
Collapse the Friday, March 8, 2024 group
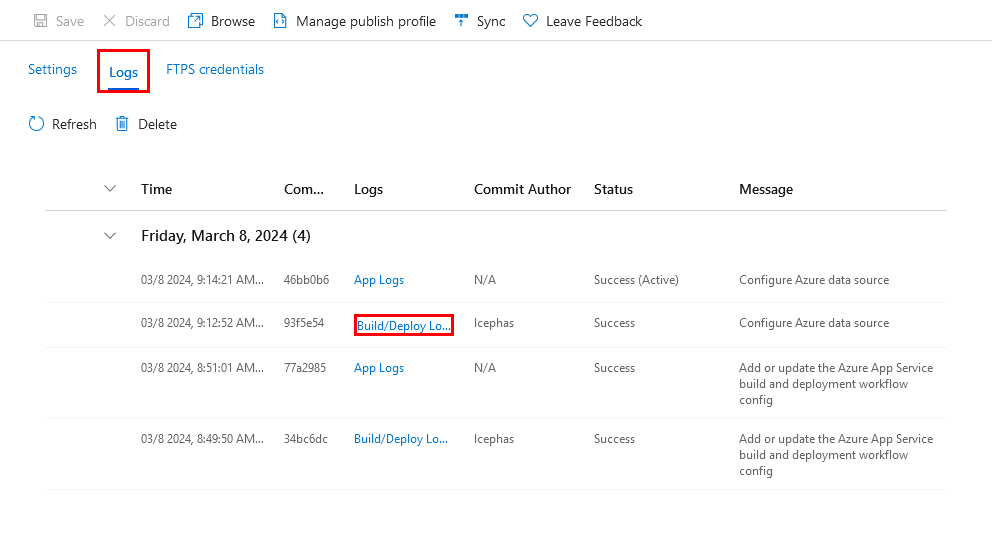coord(110,236)
